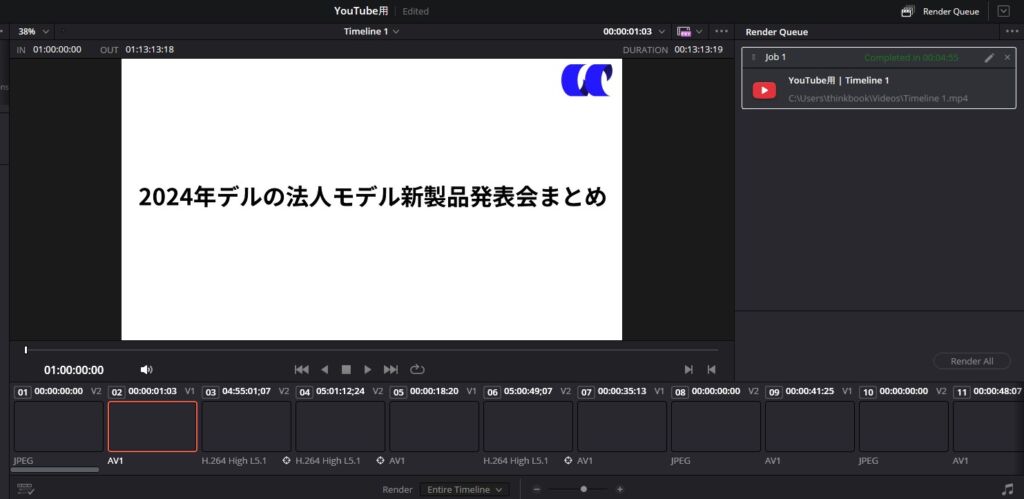Select clip 11 thumbnail

(x=988, y=427)
